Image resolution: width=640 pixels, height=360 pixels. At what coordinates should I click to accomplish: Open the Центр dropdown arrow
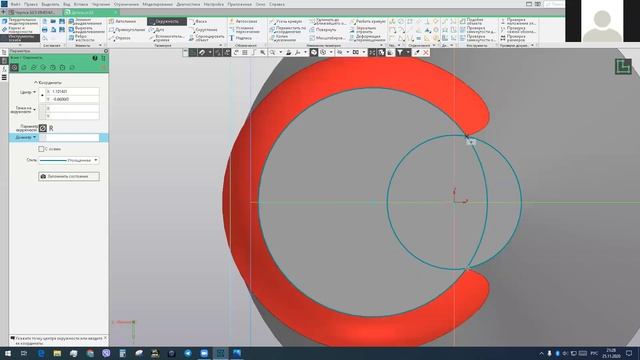click(x=35, y=92)
